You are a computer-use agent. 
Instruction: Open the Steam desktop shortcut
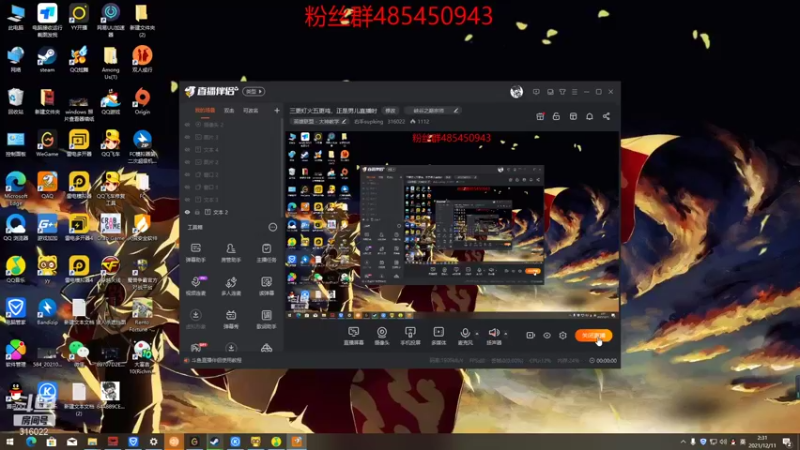[47, 60]
